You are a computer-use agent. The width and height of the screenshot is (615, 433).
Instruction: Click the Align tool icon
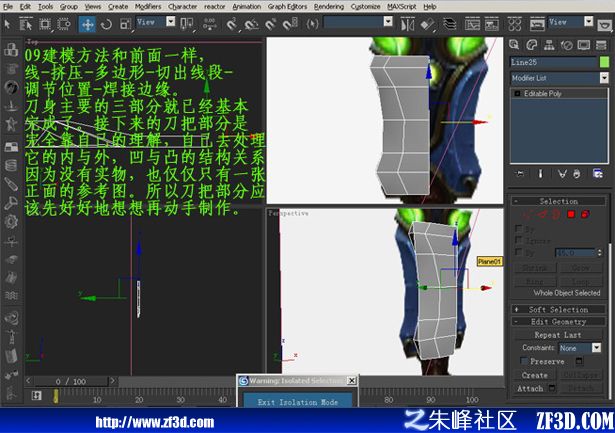(427, 24)
